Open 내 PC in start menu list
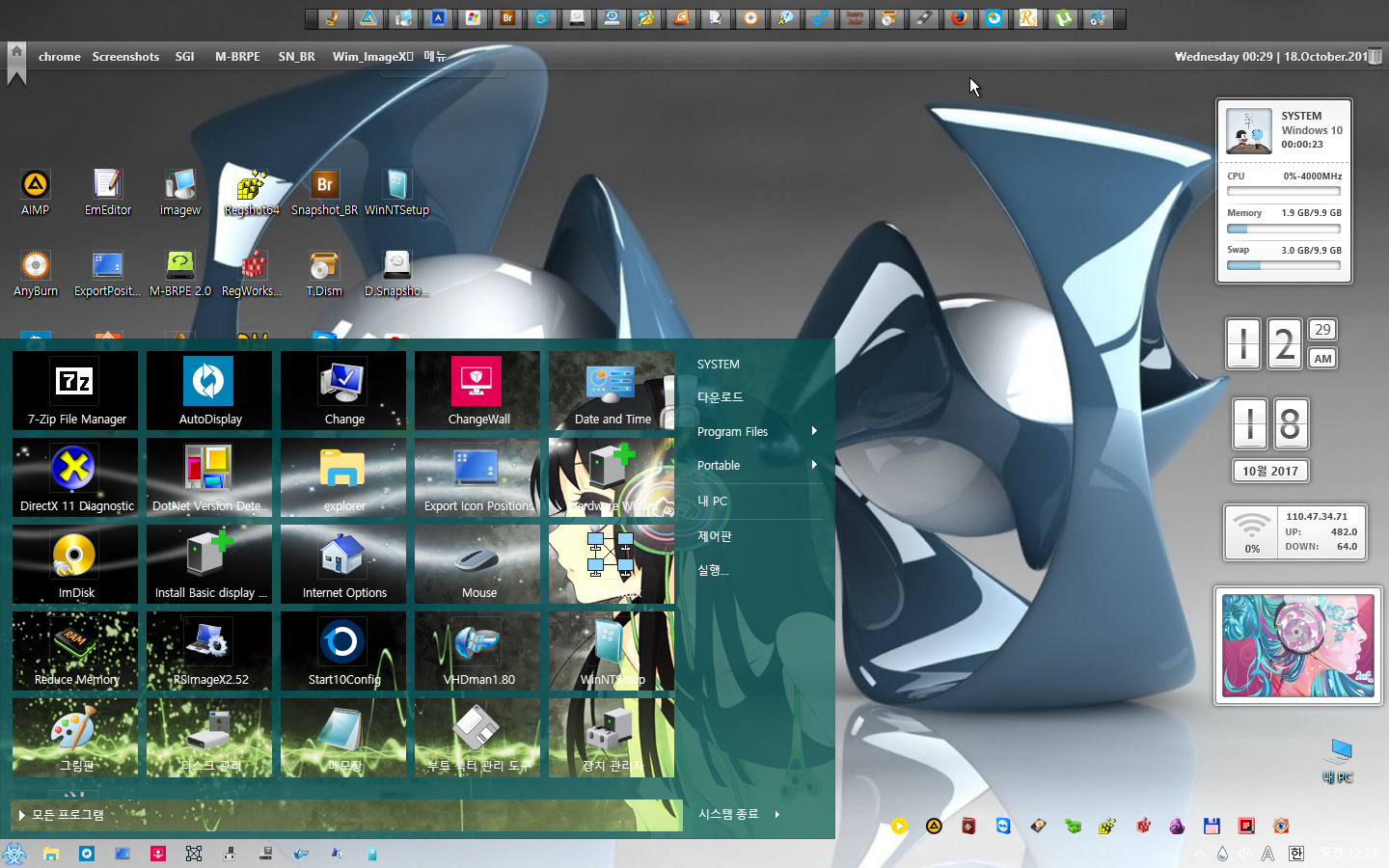1389x868 pixels. point(713,502)
